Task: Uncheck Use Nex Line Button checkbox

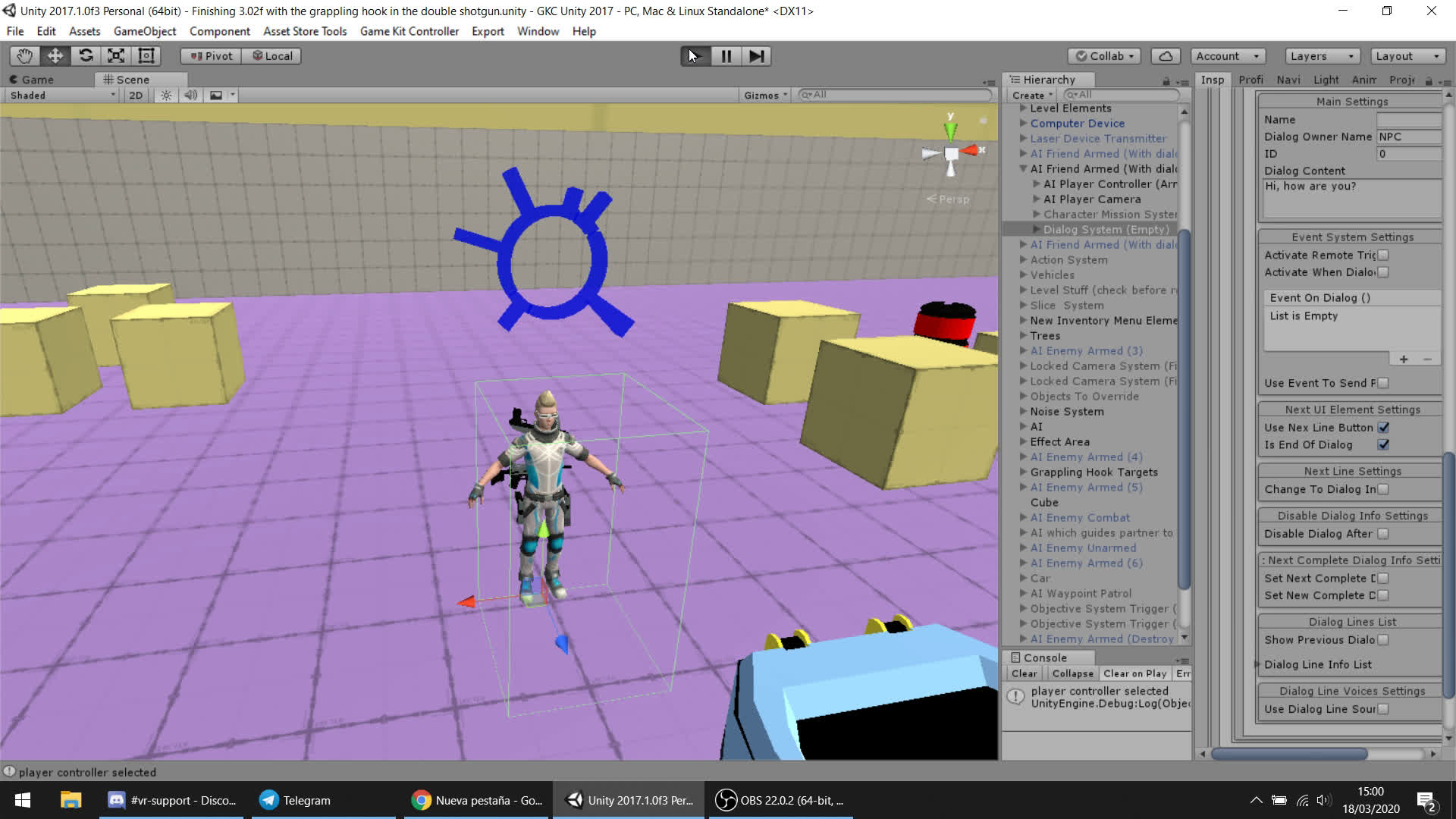Action: pyautogui.click(x=1383, y=428)
